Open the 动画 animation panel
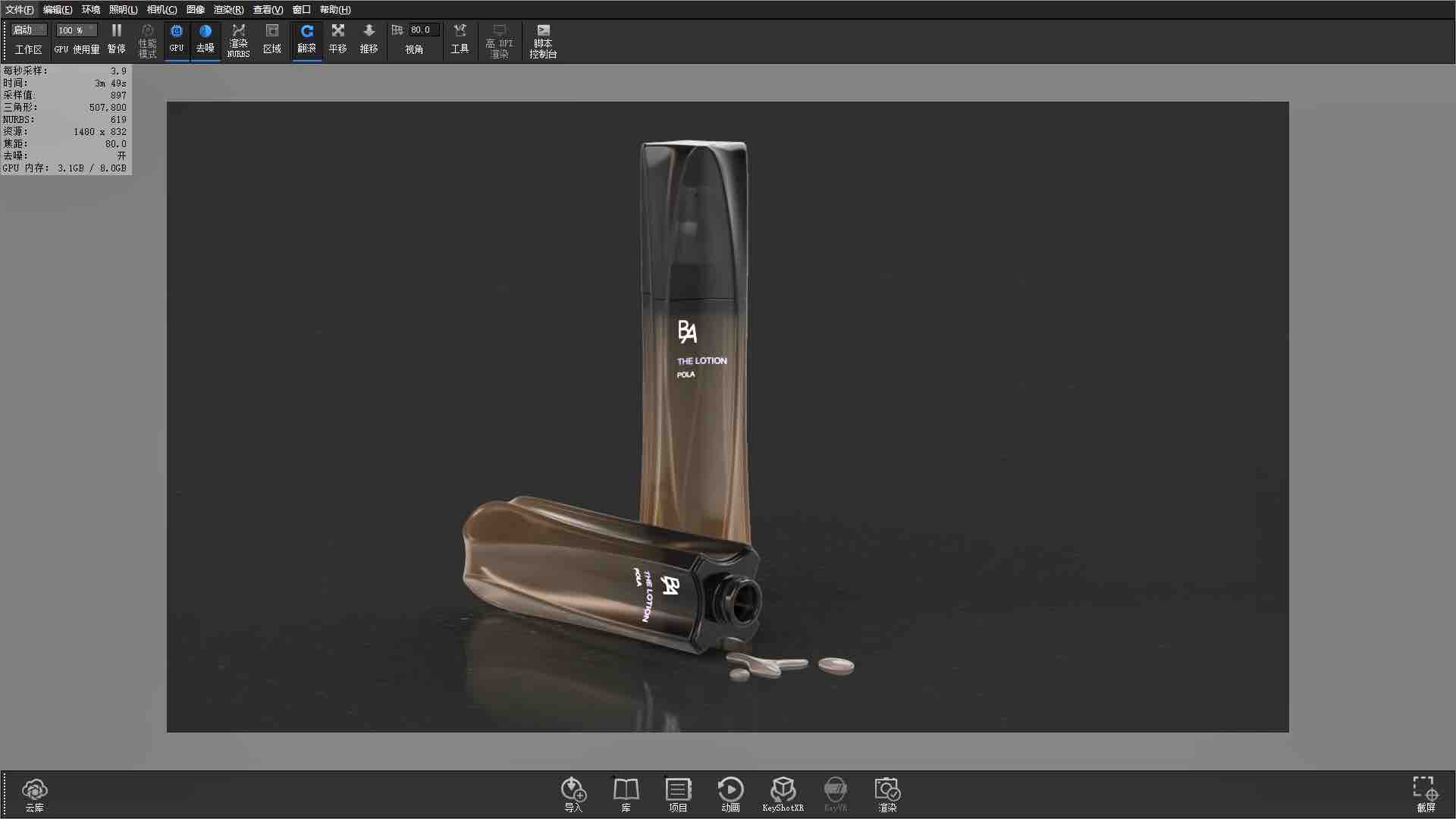Viewport: 1456px width, 819px height. coord(730,793)
